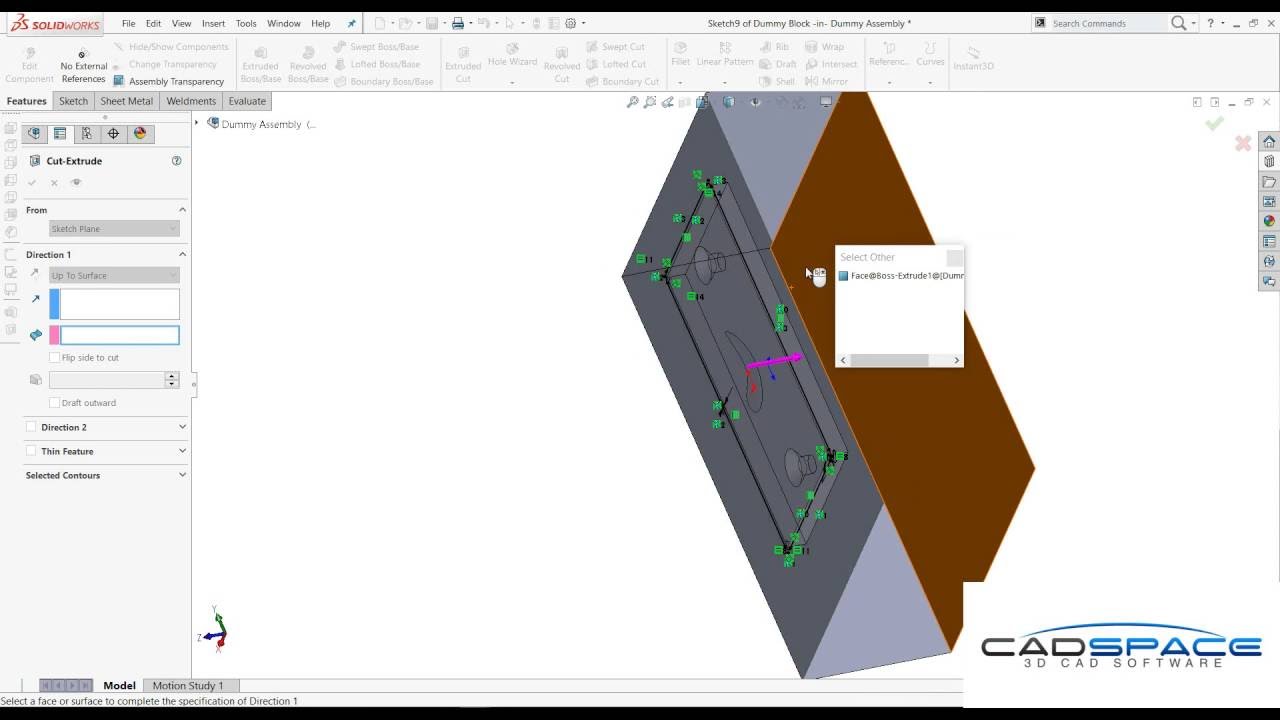Open the Insert menu

[213, 23]
